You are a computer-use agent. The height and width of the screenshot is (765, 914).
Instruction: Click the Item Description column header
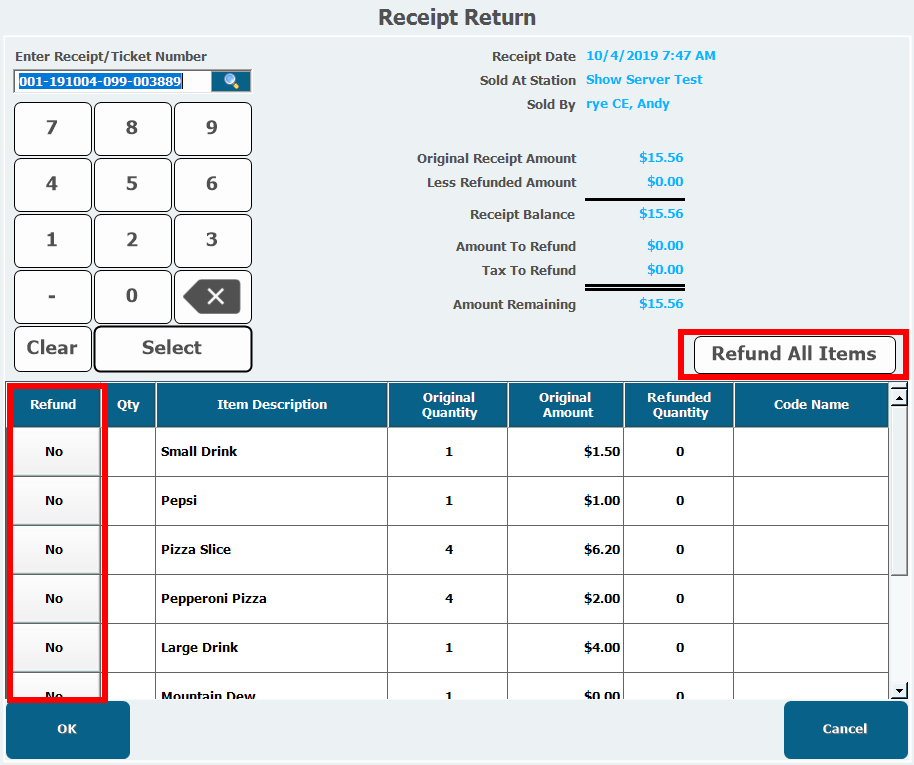point(272,405)
